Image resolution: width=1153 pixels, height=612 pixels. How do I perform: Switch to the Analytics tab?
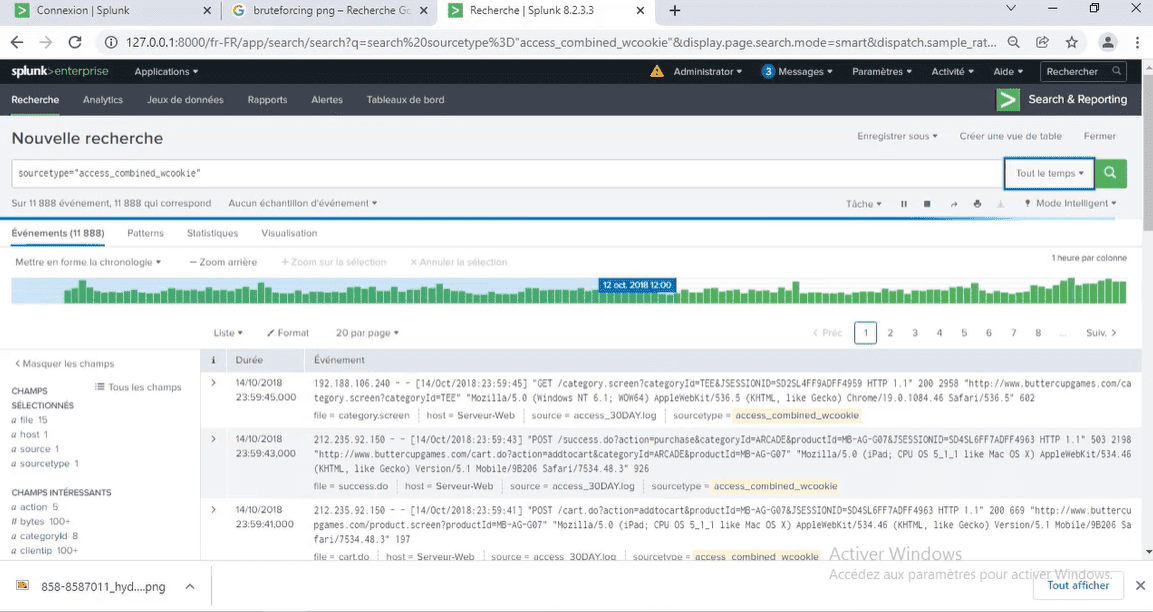click(x=103, y=99)
